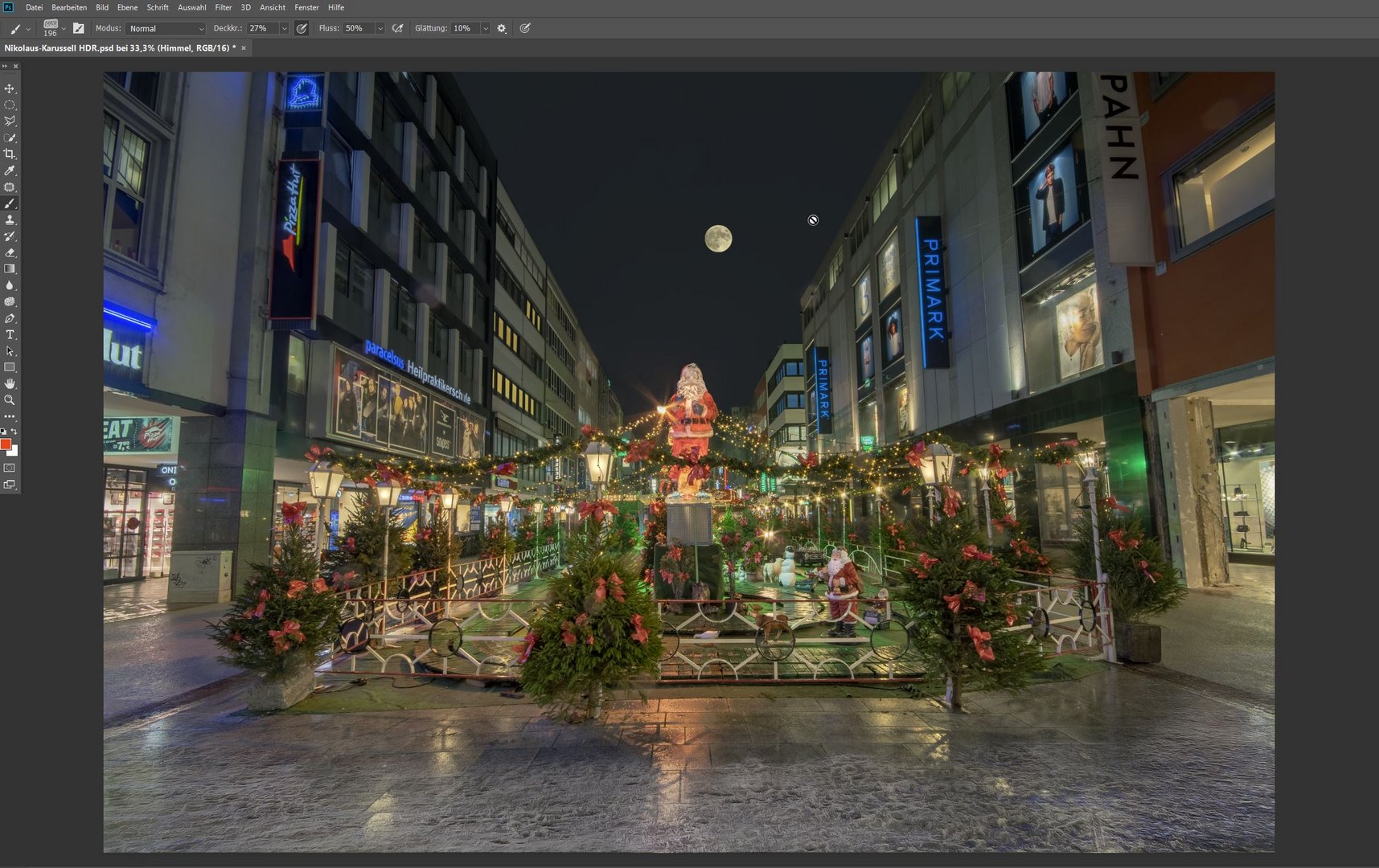Select the Eraser tool

10,252
